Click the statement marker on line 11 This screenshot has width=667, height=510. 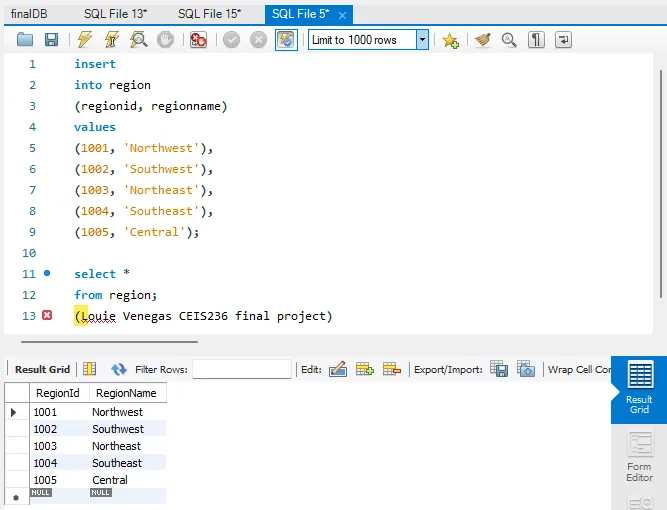click(x=47, y=273)
